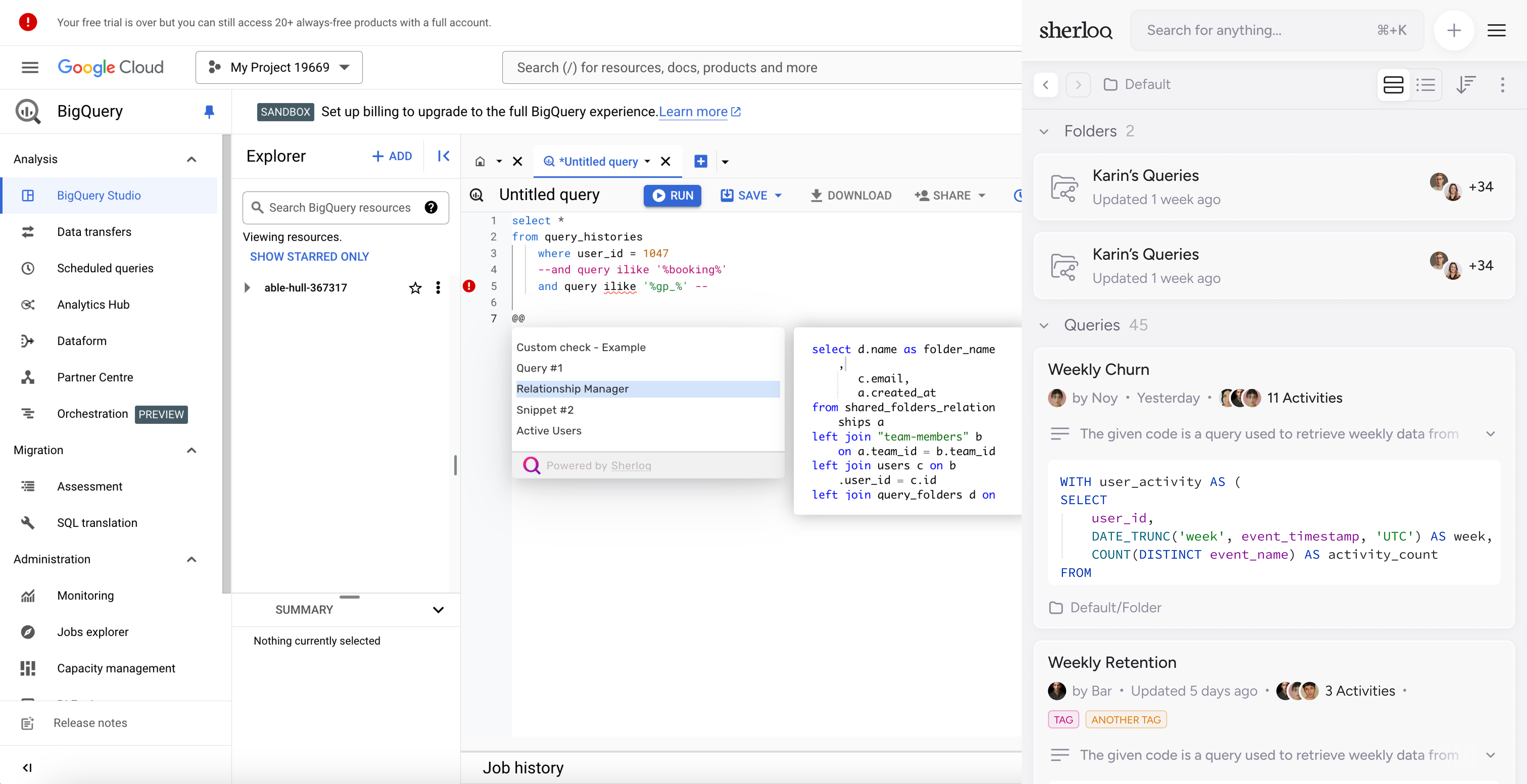Run the current SQL query

click(x=672, y=195)
